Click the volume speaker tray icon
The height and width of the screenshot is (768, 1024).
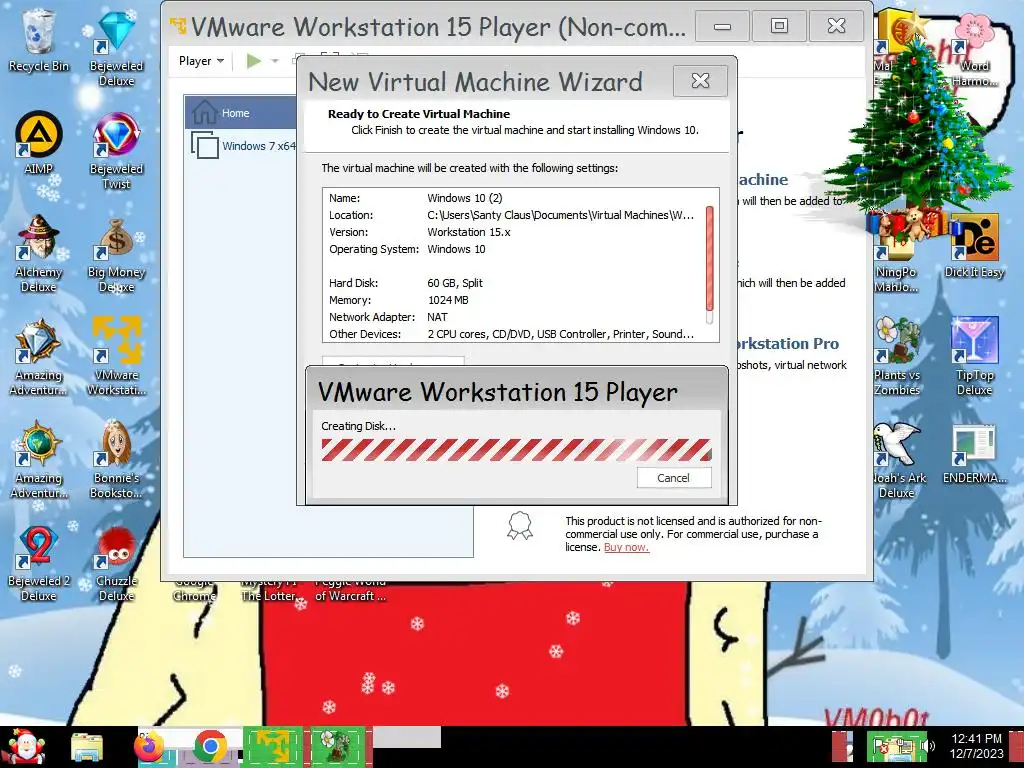(x=928, y=746)
